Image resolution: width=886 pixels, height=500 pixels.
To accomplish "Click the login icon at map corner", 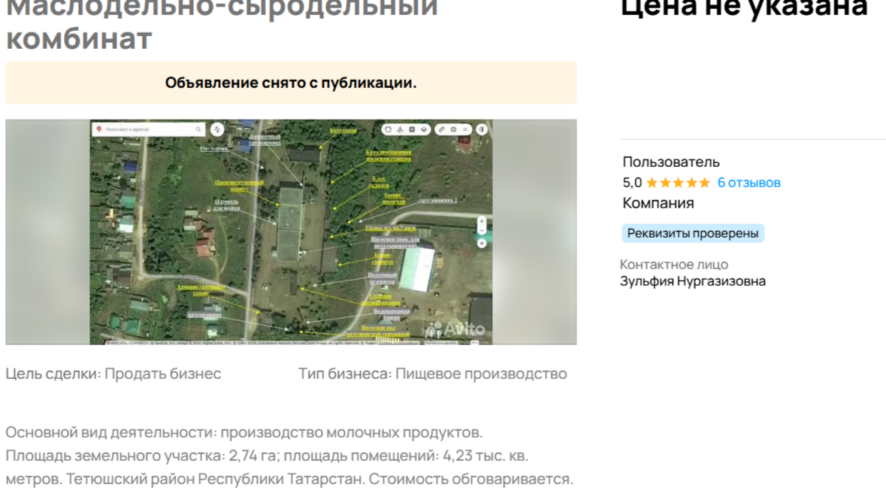I will [x=481, y=129].
